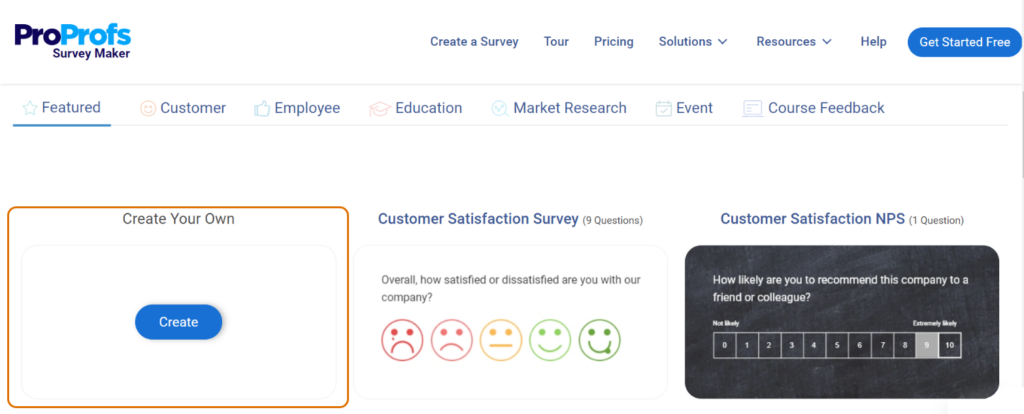Viewport: 1024px width, 414px height.
Task: Select score 10 on the NPS scale
Action: click(950, 346)
